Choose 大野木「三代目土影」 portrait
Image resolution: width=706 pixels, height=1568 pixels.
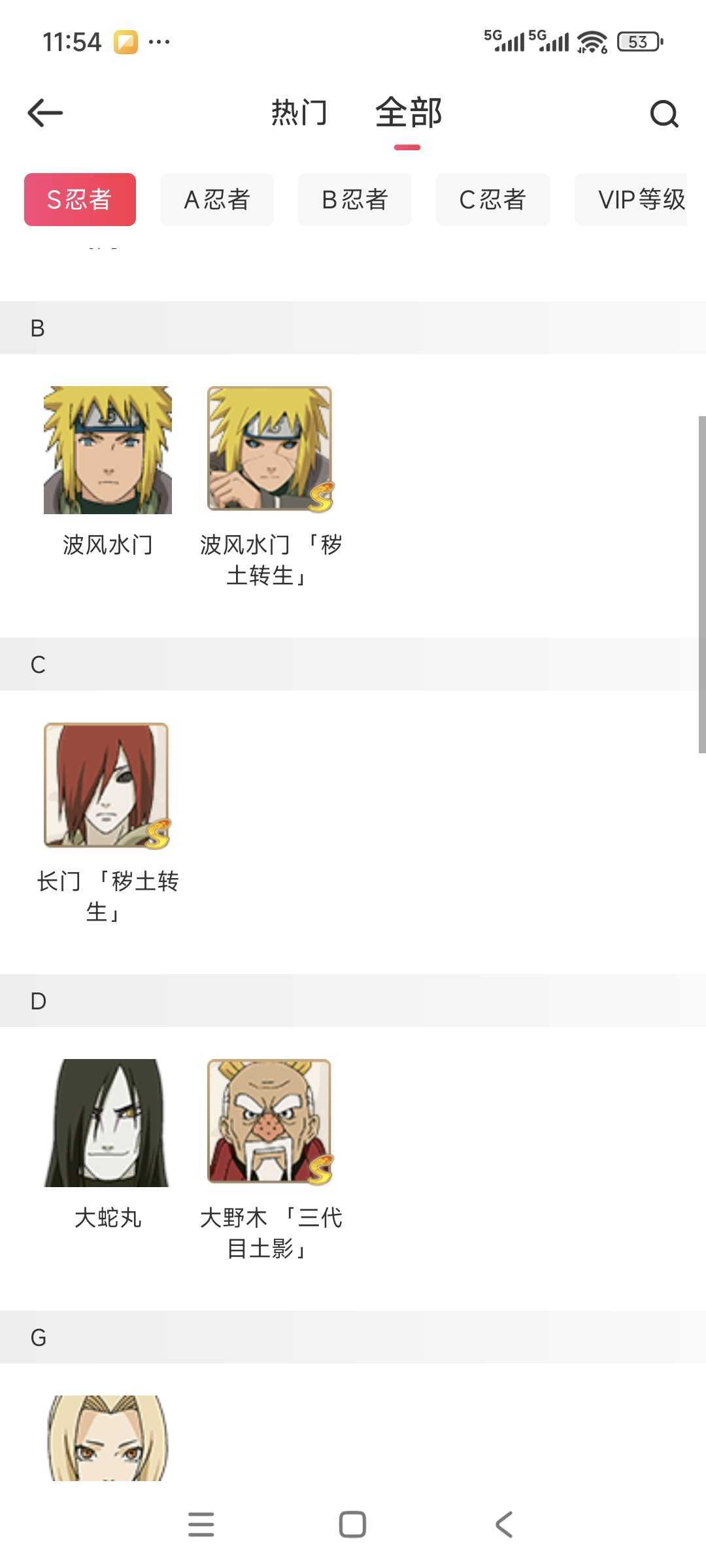[x=270, y=1121]
